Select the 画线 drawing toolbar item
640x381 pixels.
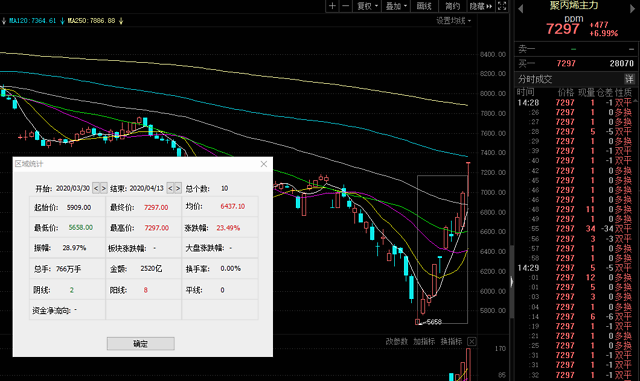(424, 6)
